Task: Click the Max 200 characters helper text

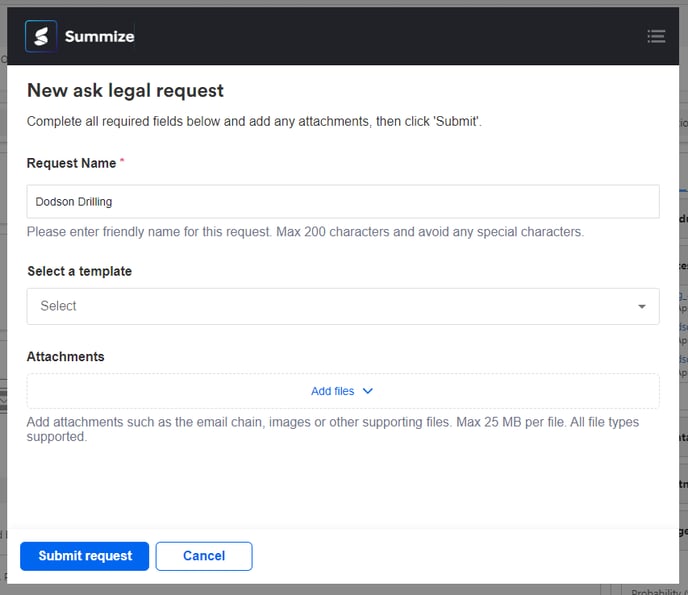Action: pos(305,232)
